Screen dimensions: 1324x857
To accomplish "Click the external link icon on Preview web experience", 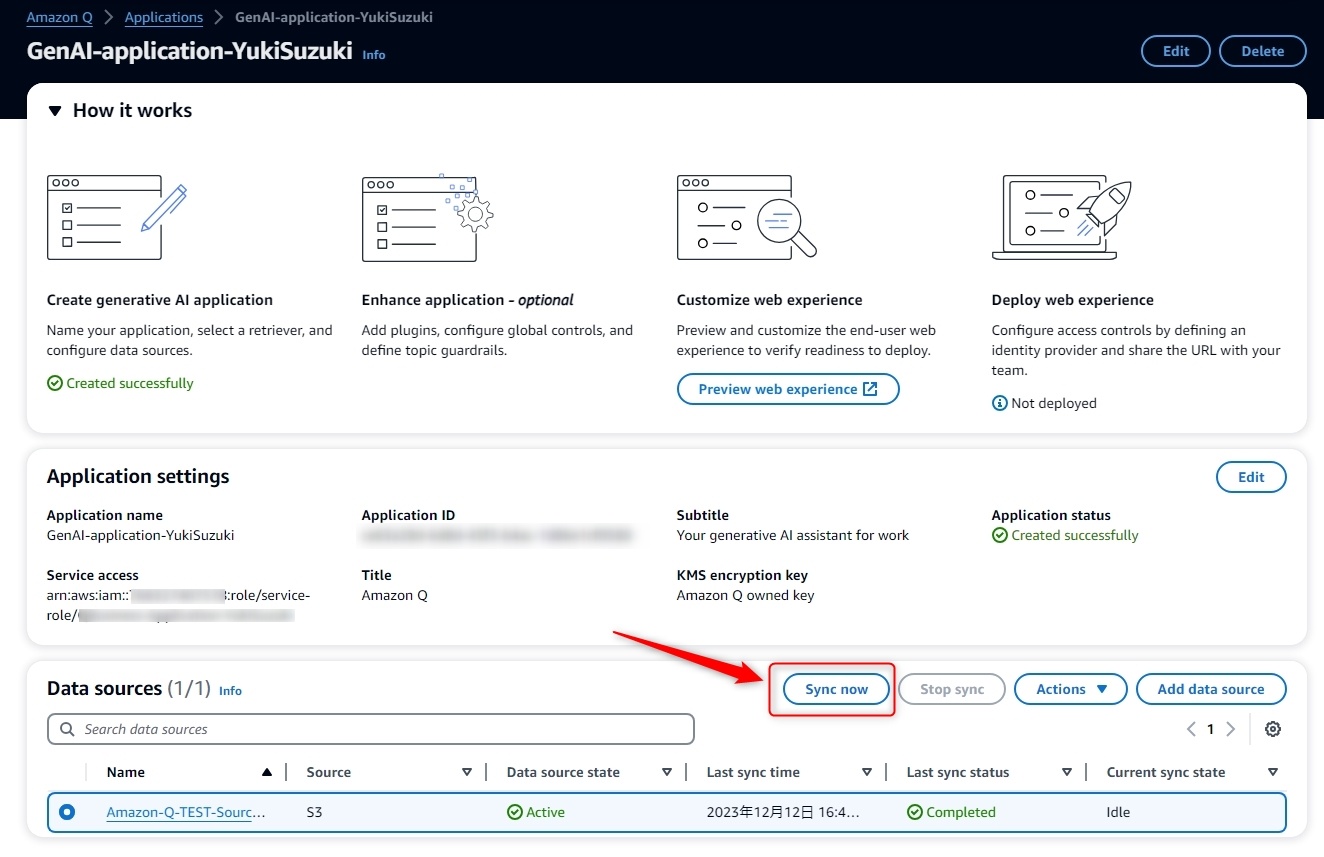I will [x=870, y=389].
